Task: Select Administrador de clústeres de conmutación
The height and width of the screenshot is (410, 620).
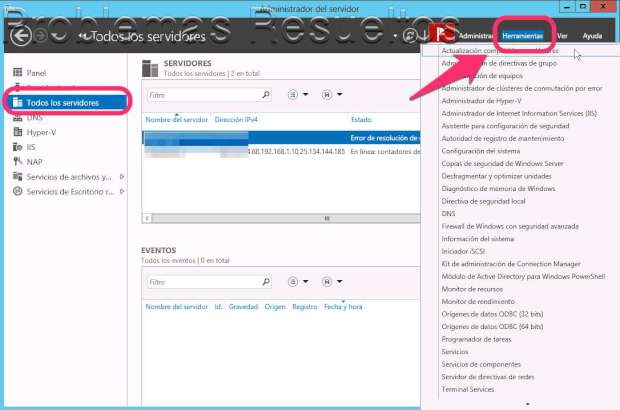Action: [x=522, y=88]
